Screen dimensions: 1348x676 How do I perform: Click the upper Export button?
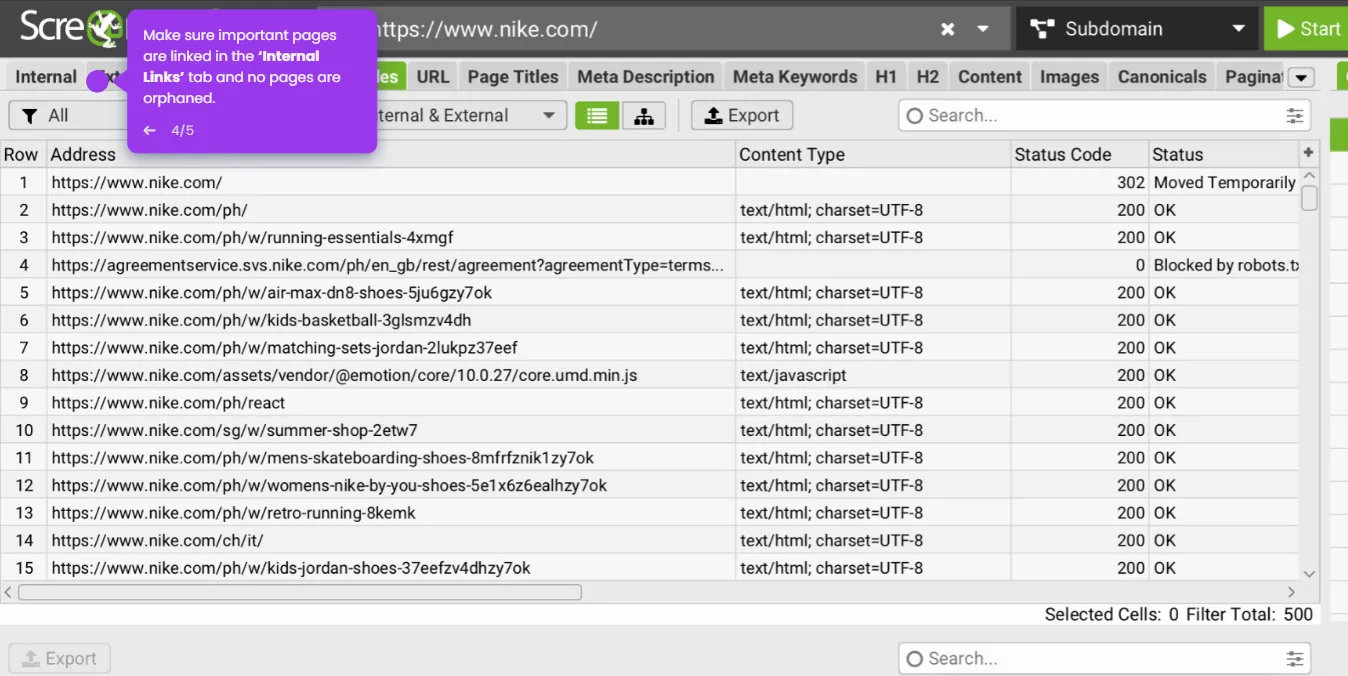point(742,116)
